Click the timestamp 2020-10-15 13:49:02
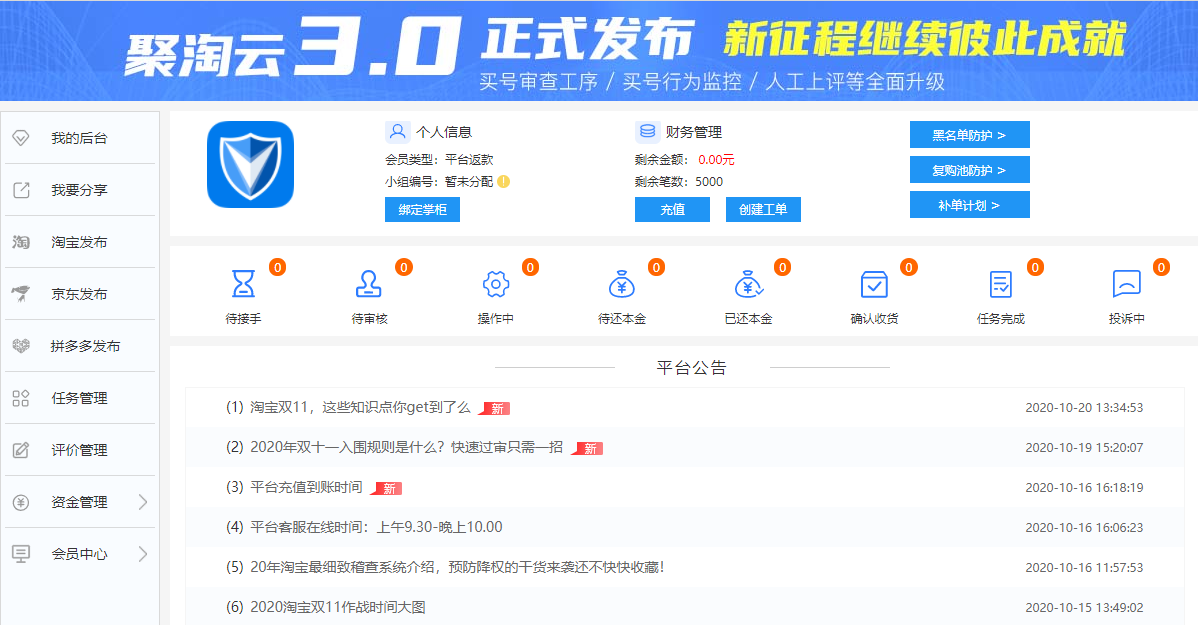The width and height of the screenshot is (1198, 625). pos(1084,607)
